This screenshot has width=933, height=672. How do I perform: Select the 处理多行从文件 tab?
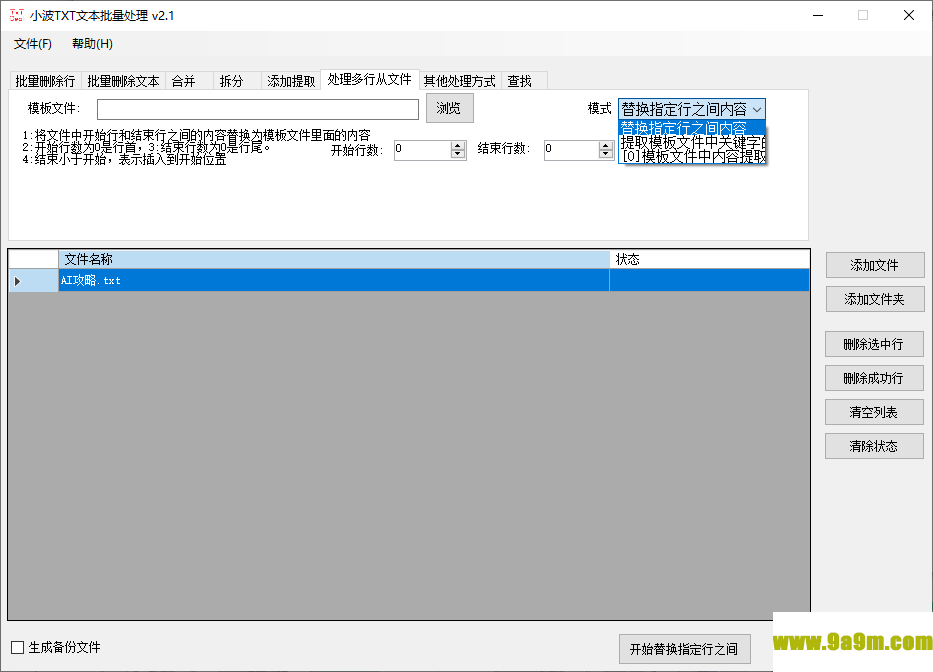[370, 79]
